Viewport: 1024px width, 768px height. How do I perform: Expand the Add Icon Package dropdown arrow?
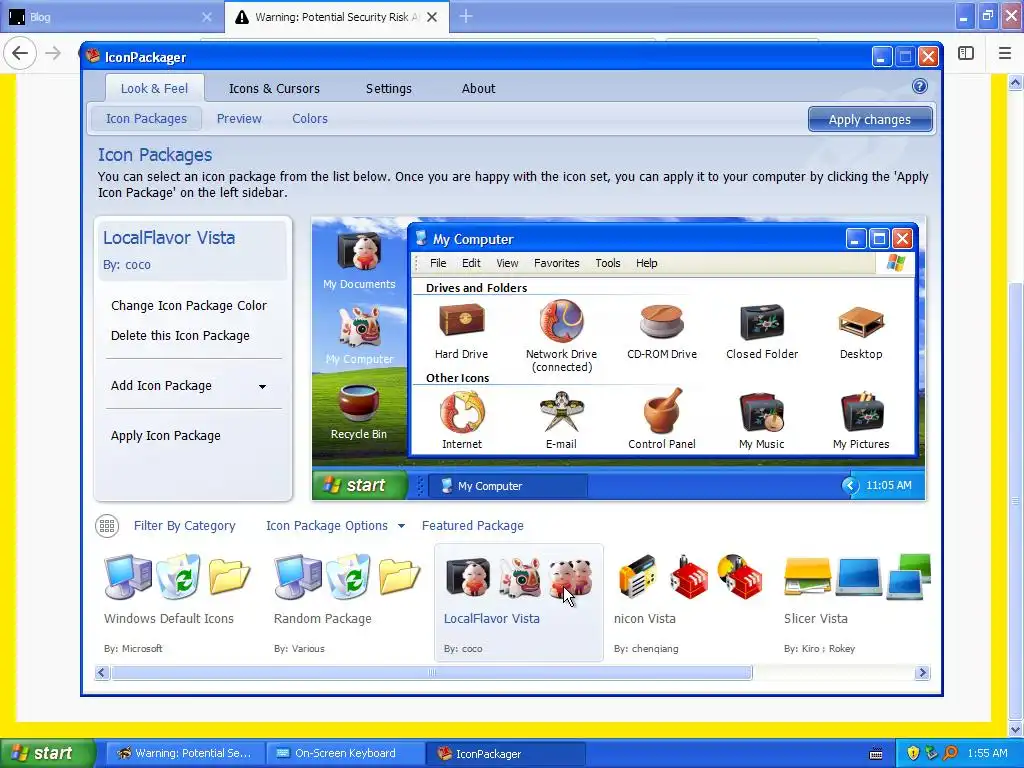(x=262, y=387)
